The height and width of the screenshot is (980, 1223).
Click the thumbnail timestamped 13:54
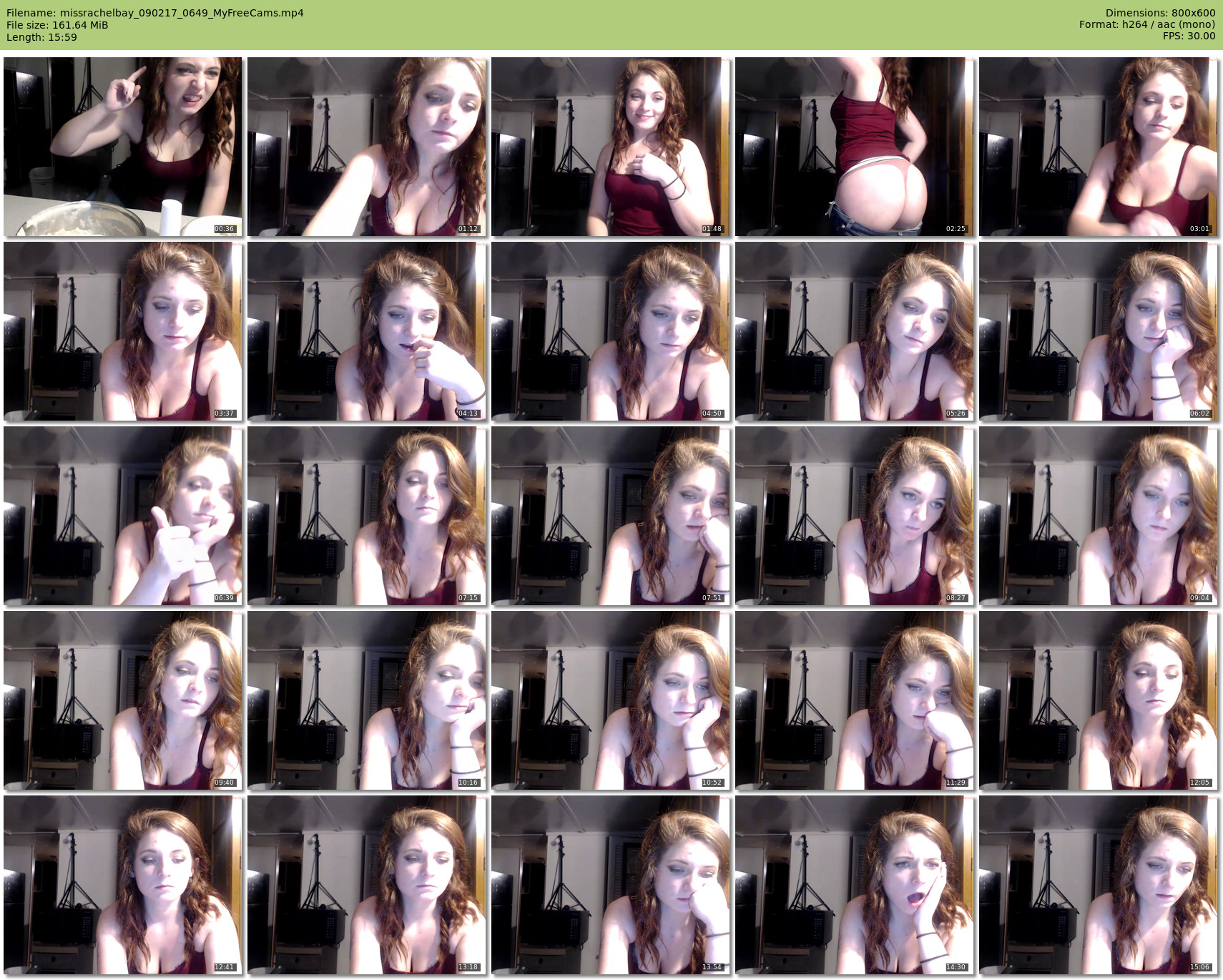pyautogui.click(x=611, y=885)
